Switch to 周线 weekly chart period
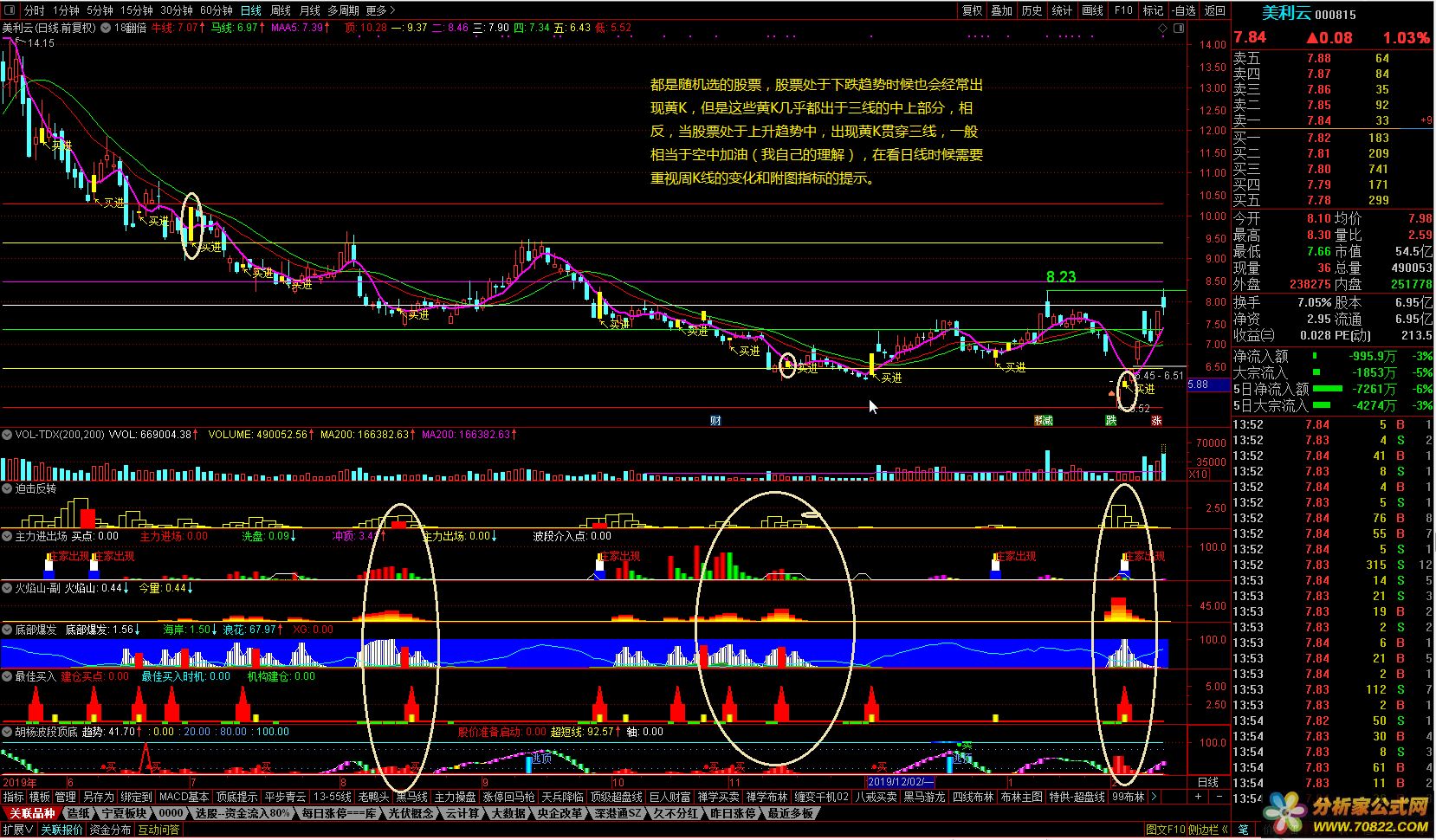1436x840 pixels. pyautogui.click(x=281, y=10)
